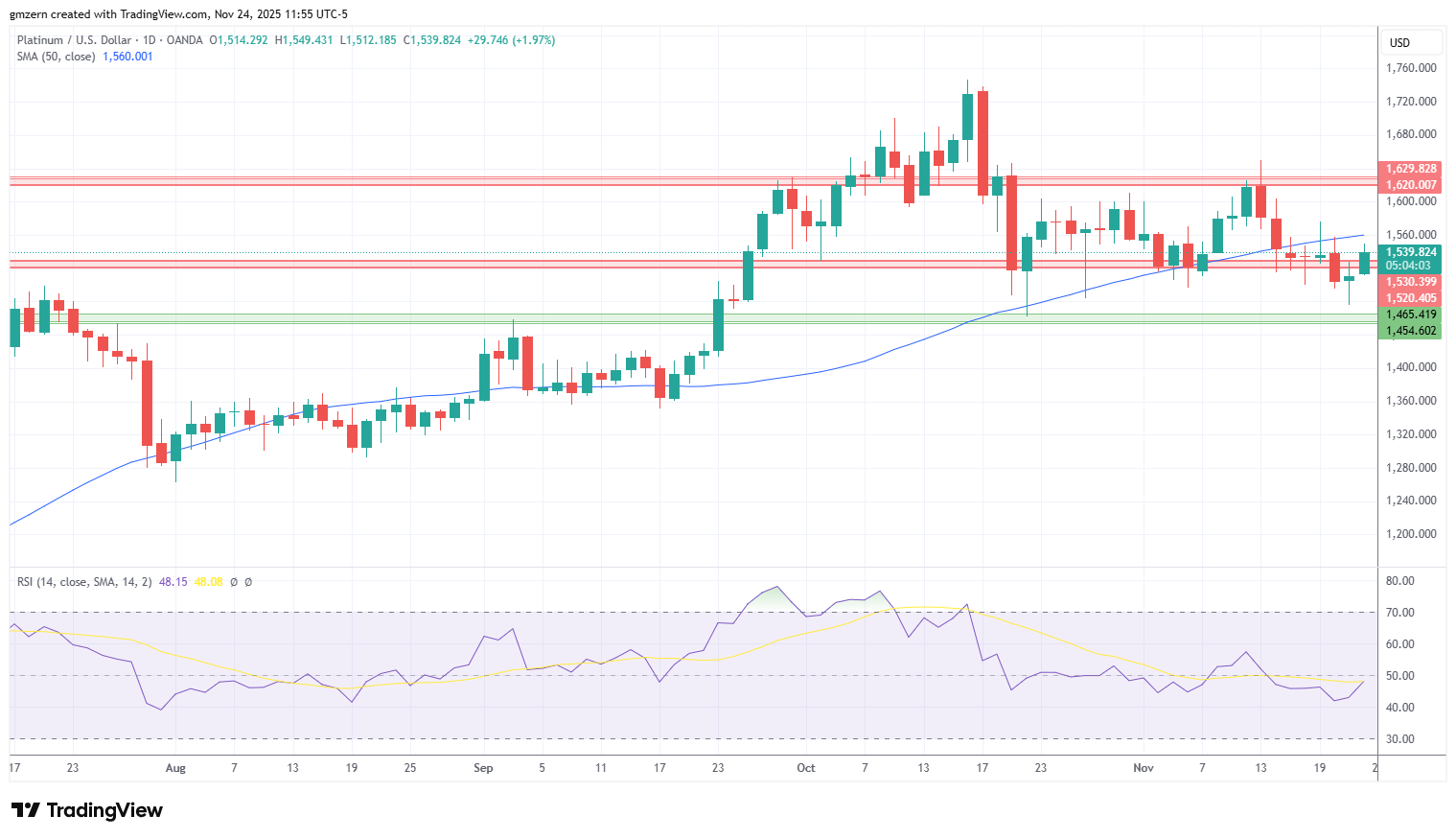Select the SMA (50, close) indicator label
This screenshot has width=1456, height=839.
[56, 57]
